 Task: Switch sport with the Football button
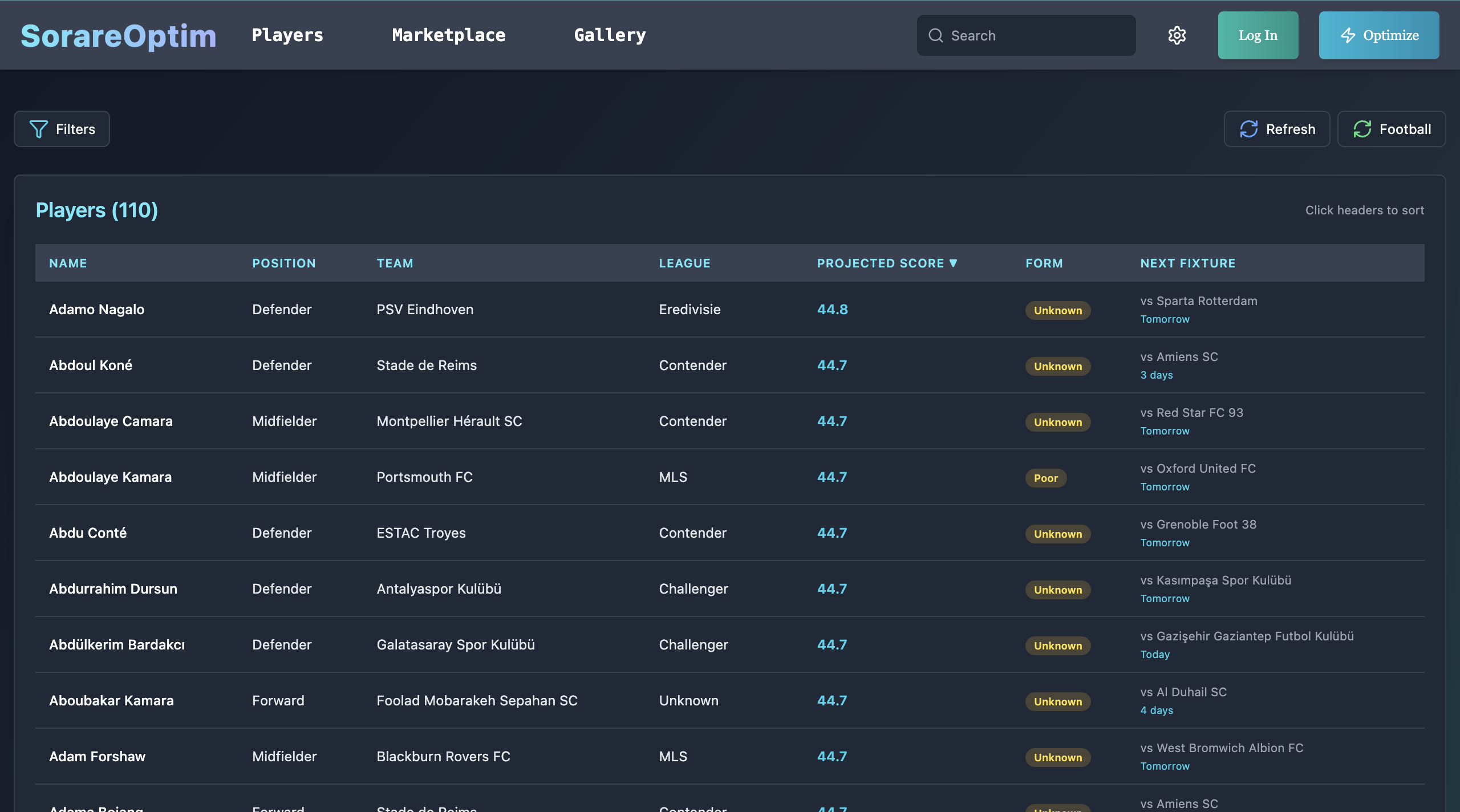[1392, 129]
